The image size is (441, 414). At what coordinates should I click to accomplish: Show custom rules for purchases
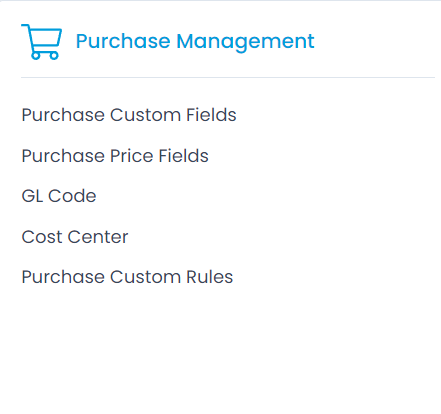click(x=127, y=277)
